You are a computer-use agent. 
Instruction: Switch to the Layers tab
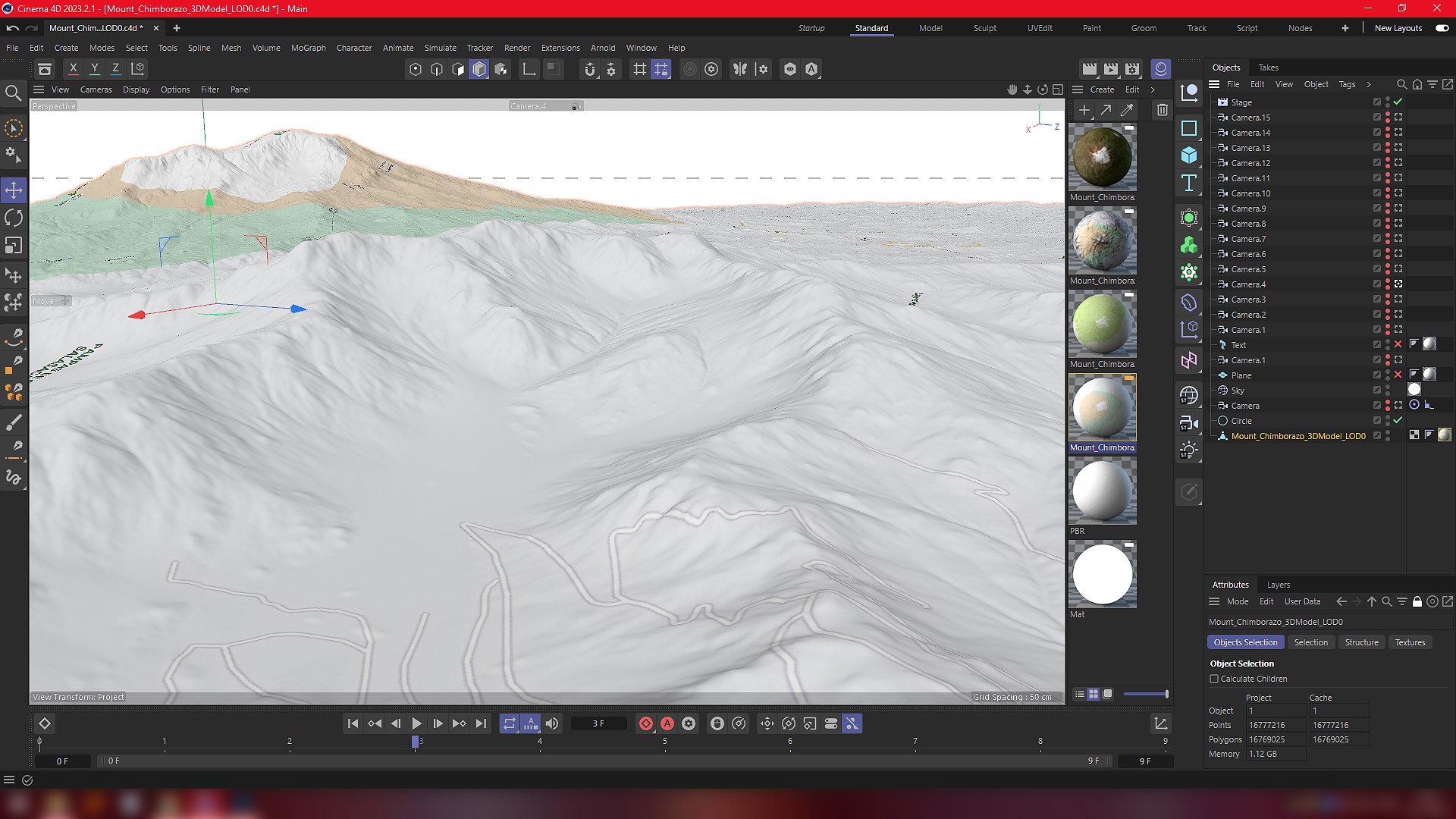(x=1278, y=585)
